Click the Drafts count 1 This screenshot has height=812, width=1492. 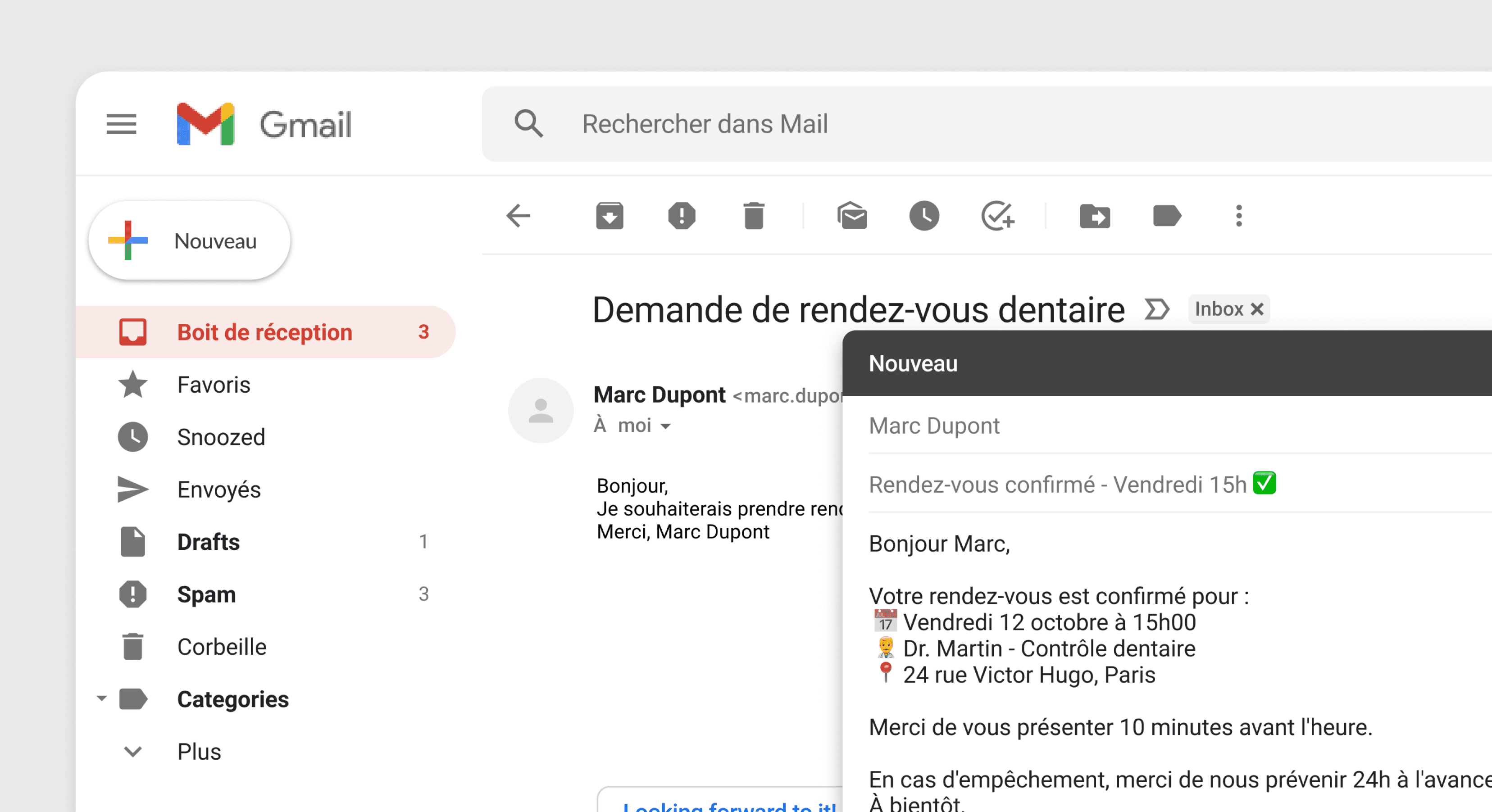coord(423,542)
